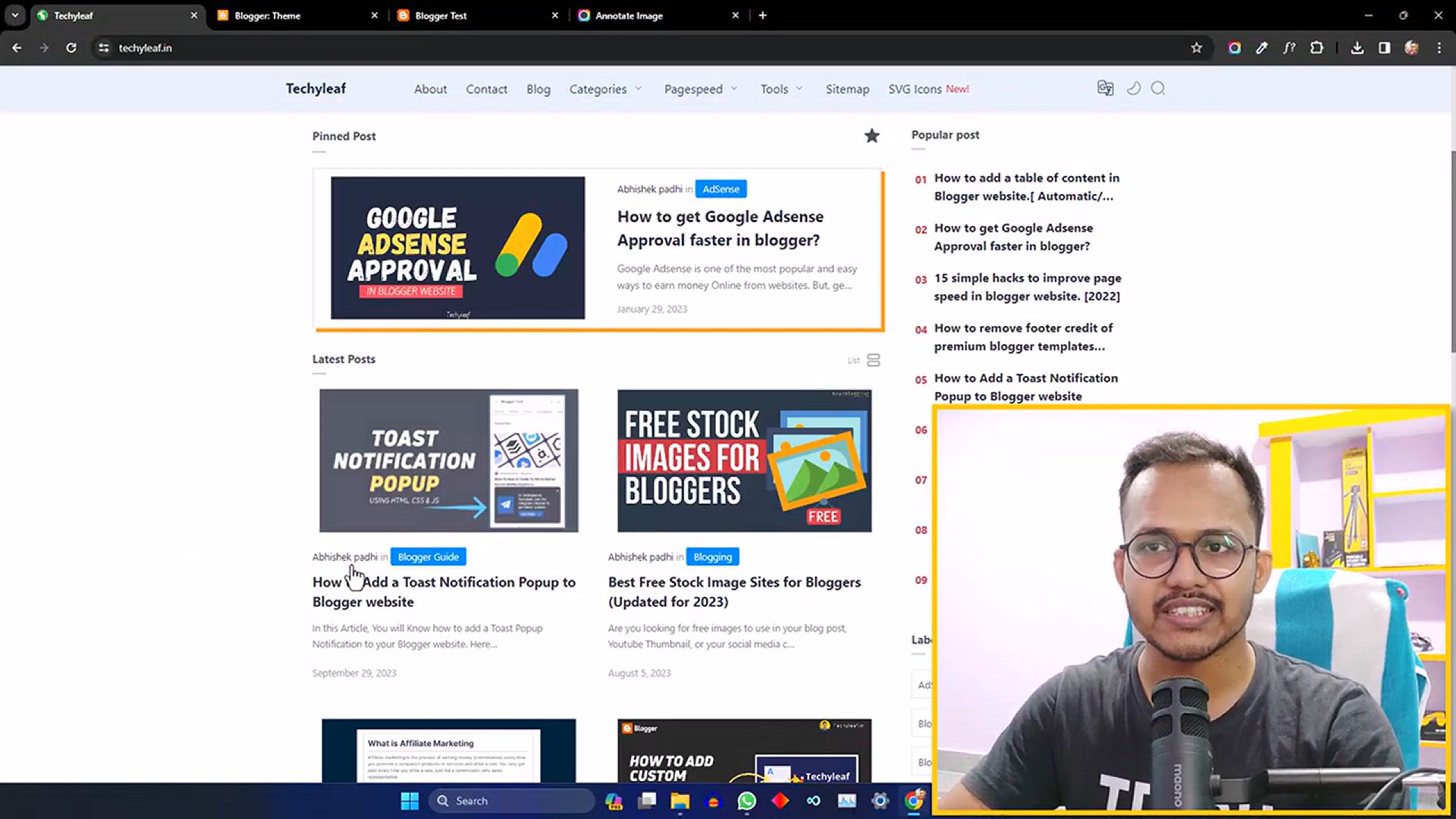This screenshot has width=1456, height=819.
Task: Open Task View on the taskbar
Action: click(647, 801)
